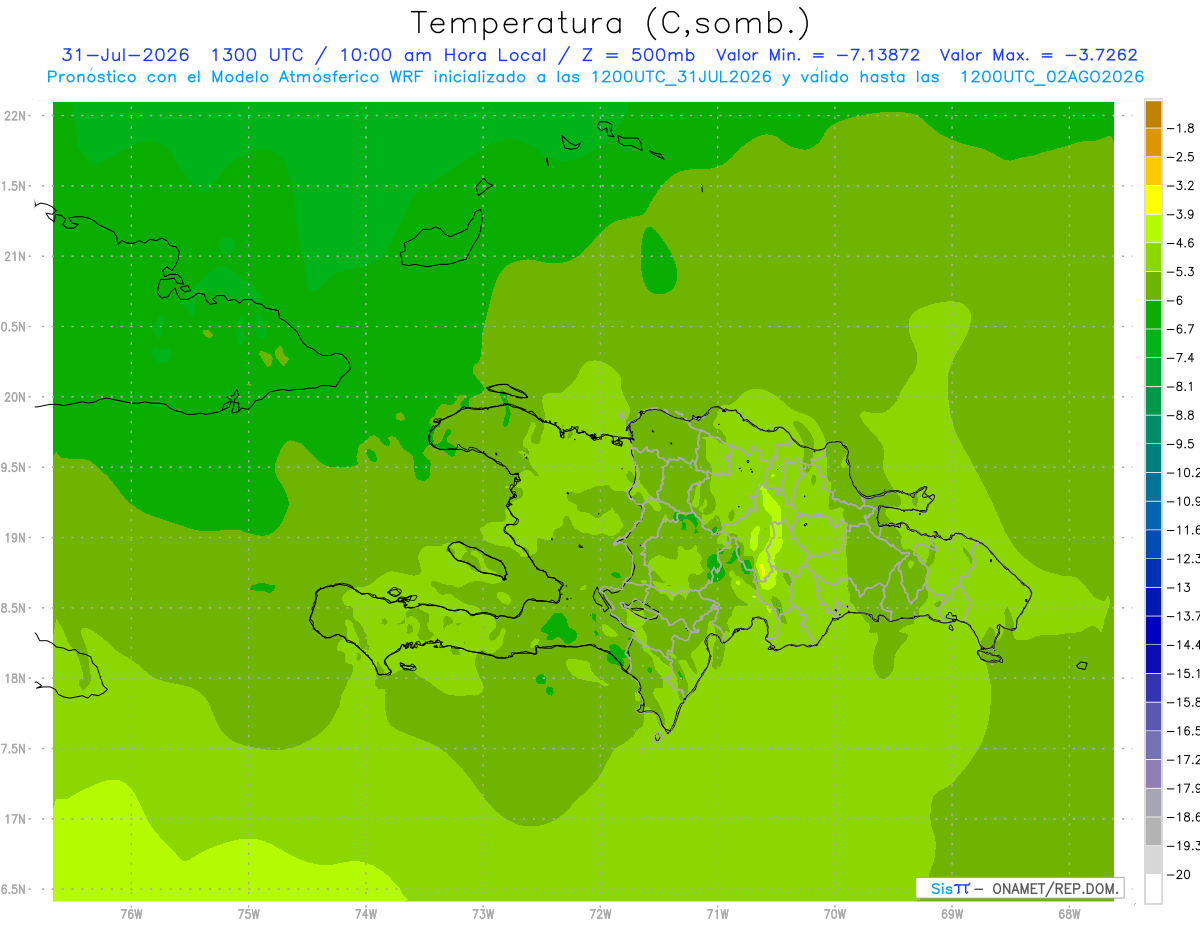Viewport: 1200px width, 927px height.
Task: Click the '20N' latitude label
Action: (15, 397)
